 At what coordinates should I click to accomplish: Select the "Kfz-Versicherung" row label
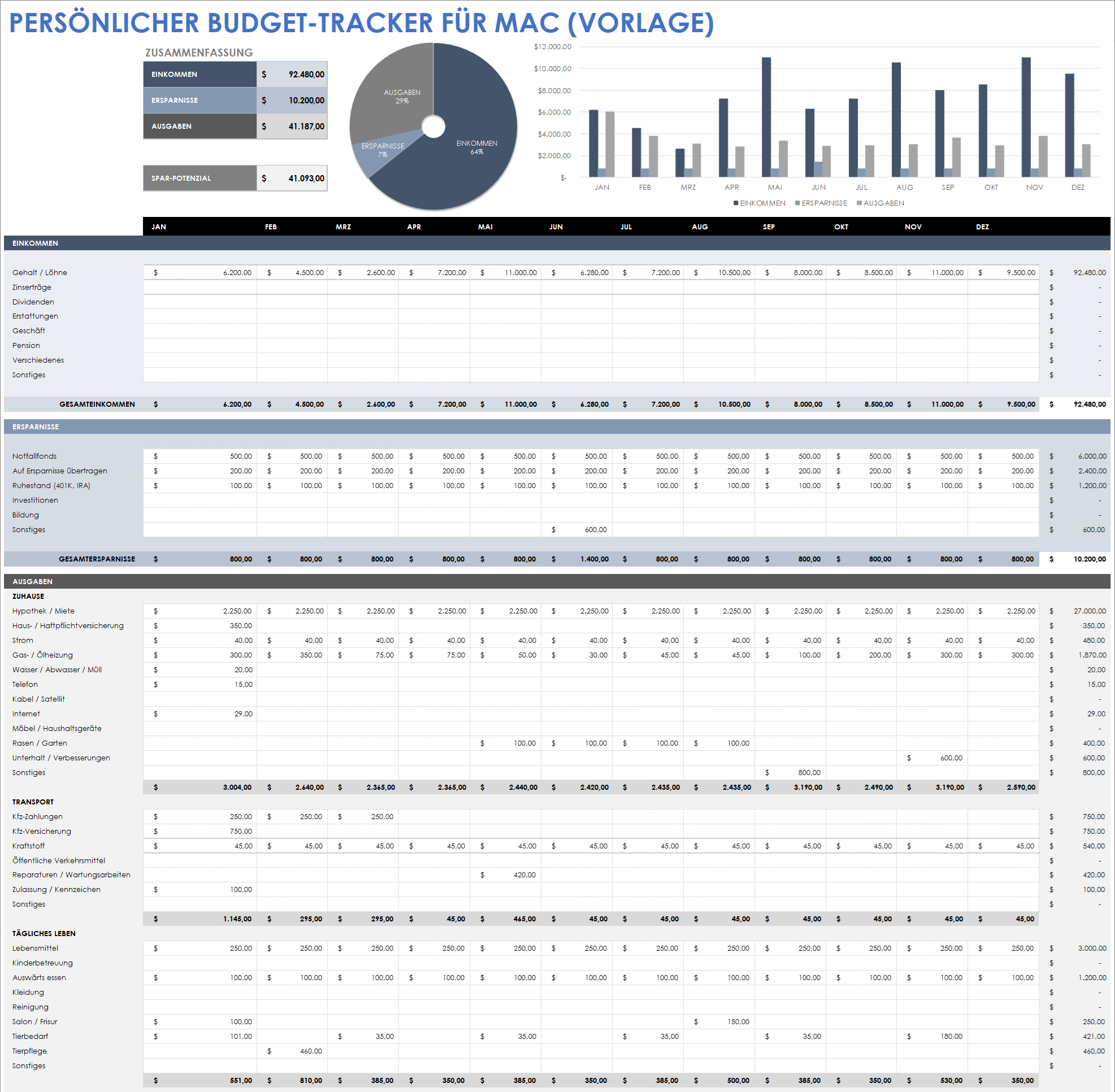[x=41, y=832]
